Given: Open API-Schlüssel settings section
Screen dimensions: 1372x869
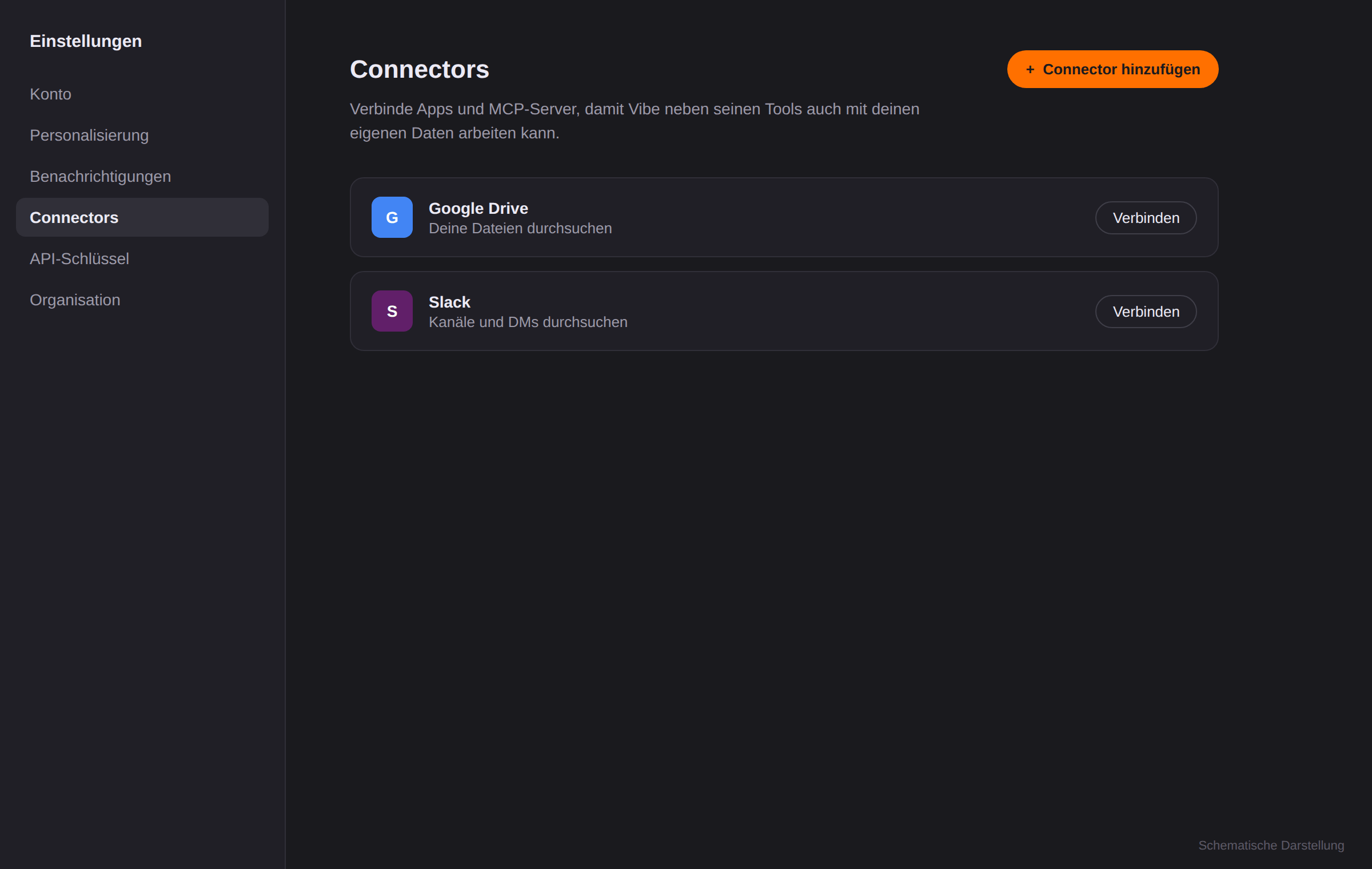Looking at the screenshot, I should click(x=142, y=259).
